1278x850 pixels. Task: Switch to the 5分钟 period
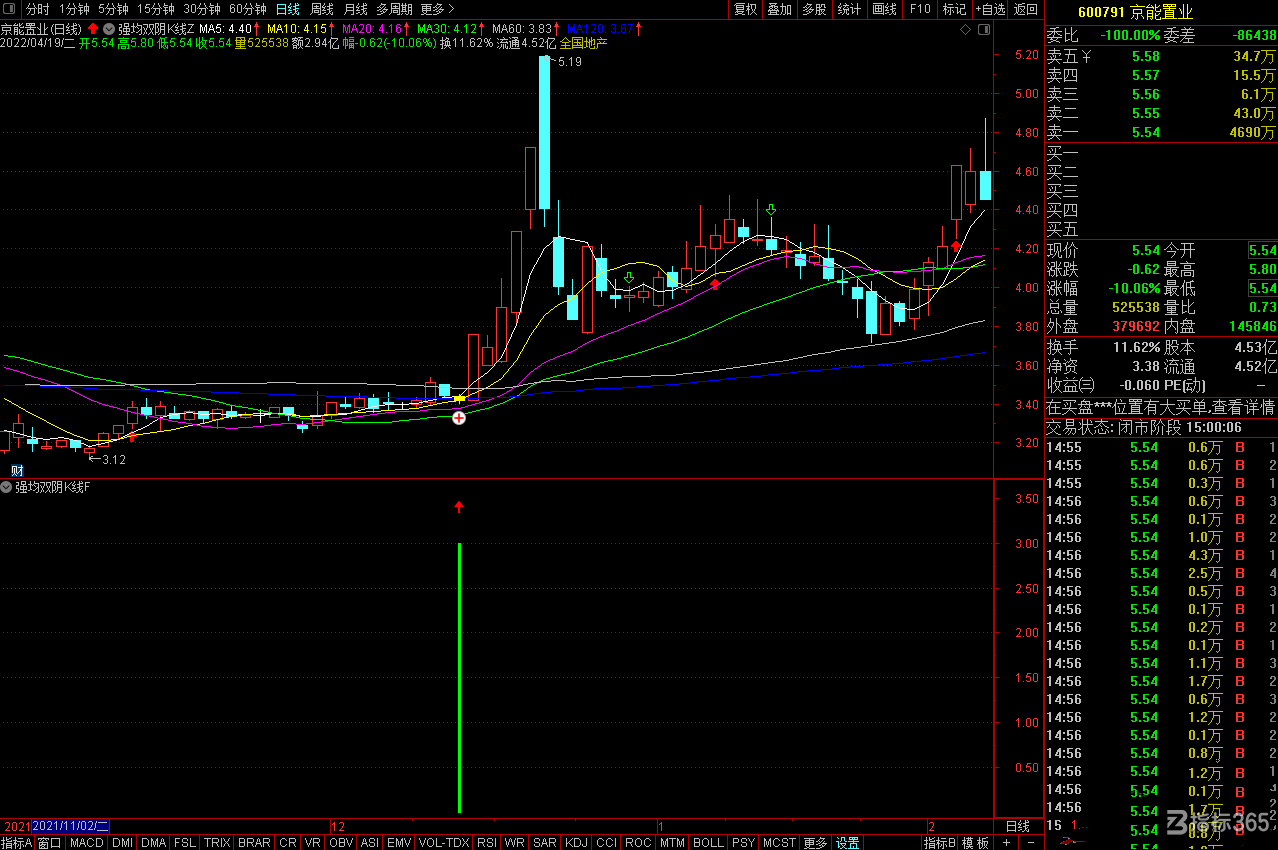coord(113,9)
